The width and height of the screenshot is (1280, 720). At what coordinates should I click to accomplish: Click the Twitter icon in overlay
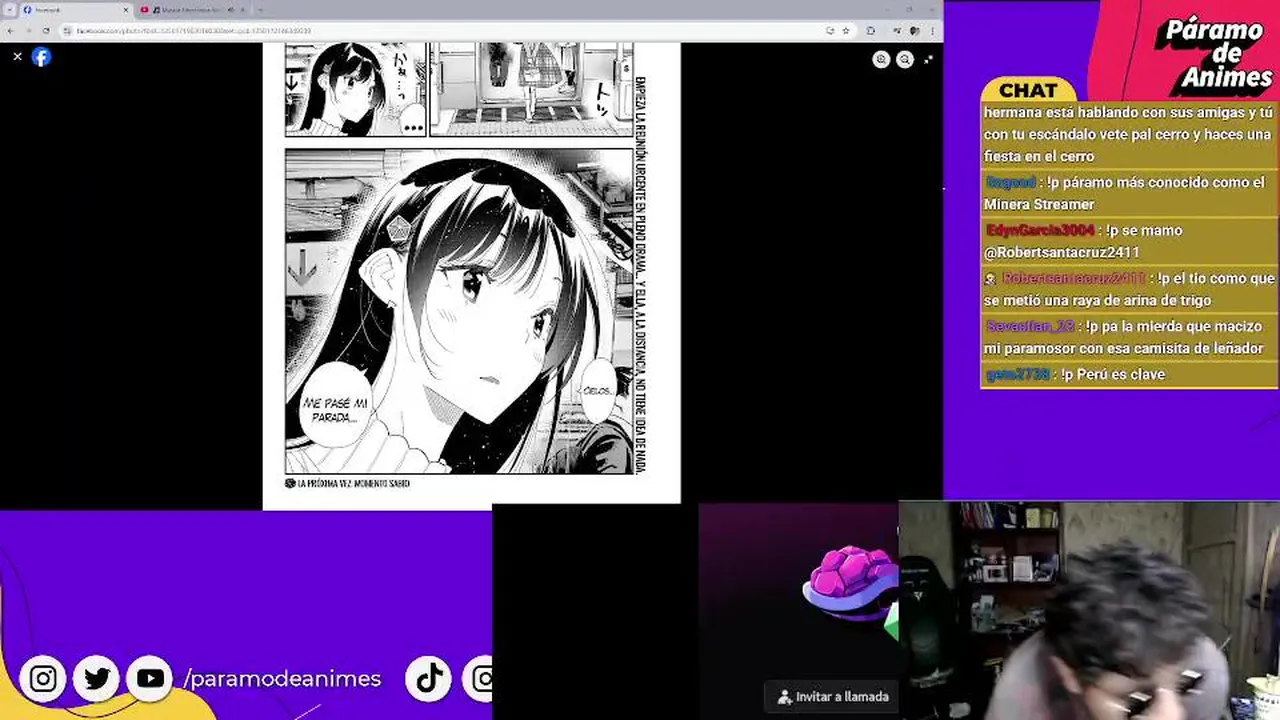tap(97, 679)
